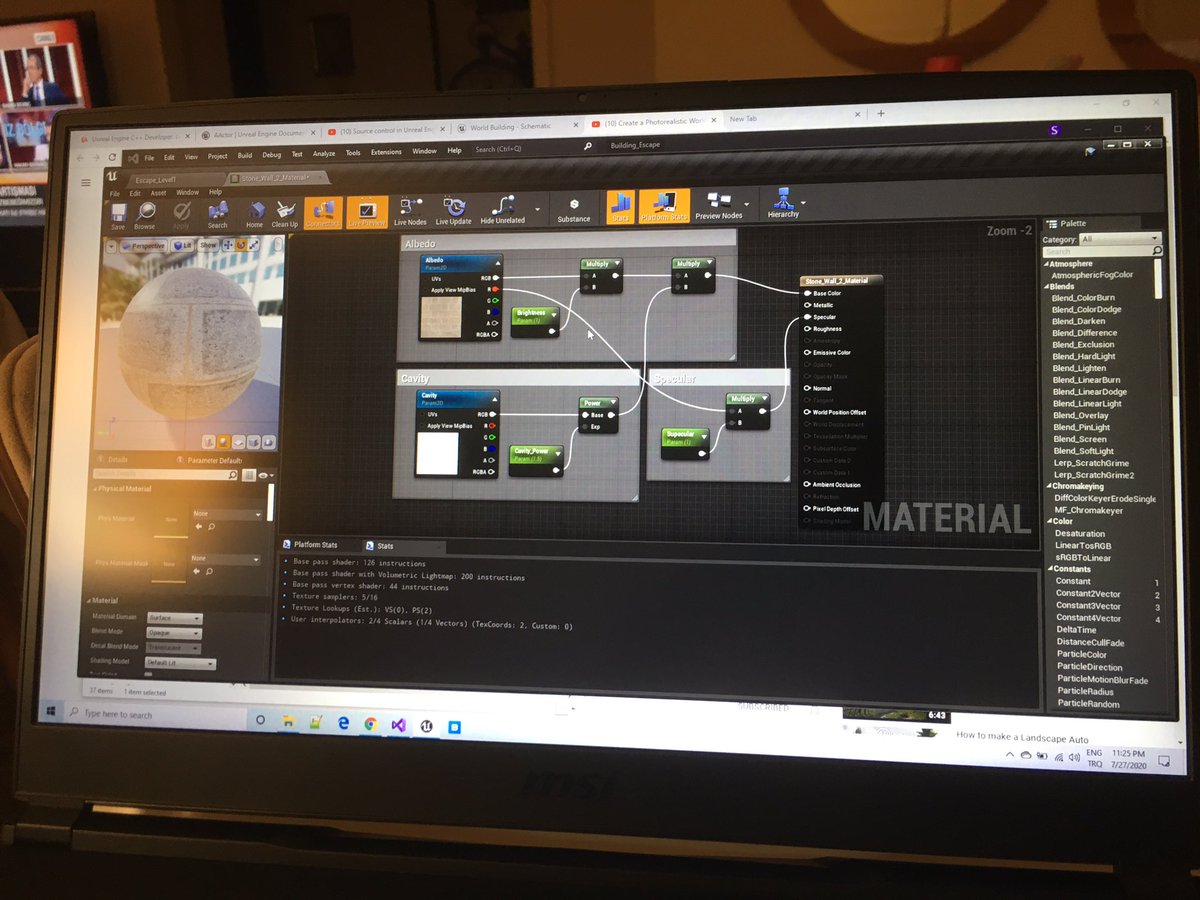Click the Perspective viewport mode button
This screenshot has height=900, width=1200.
pos(143,245)
